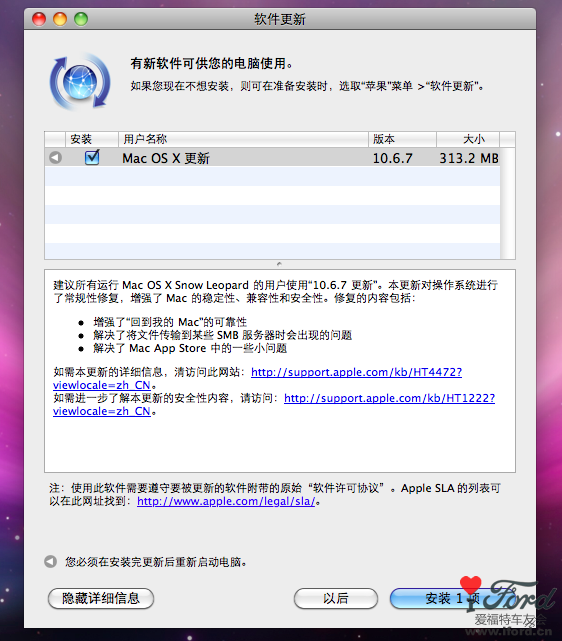Sort by the 用户名称 column header
The image size is (562, 641).
click(243, 139)
